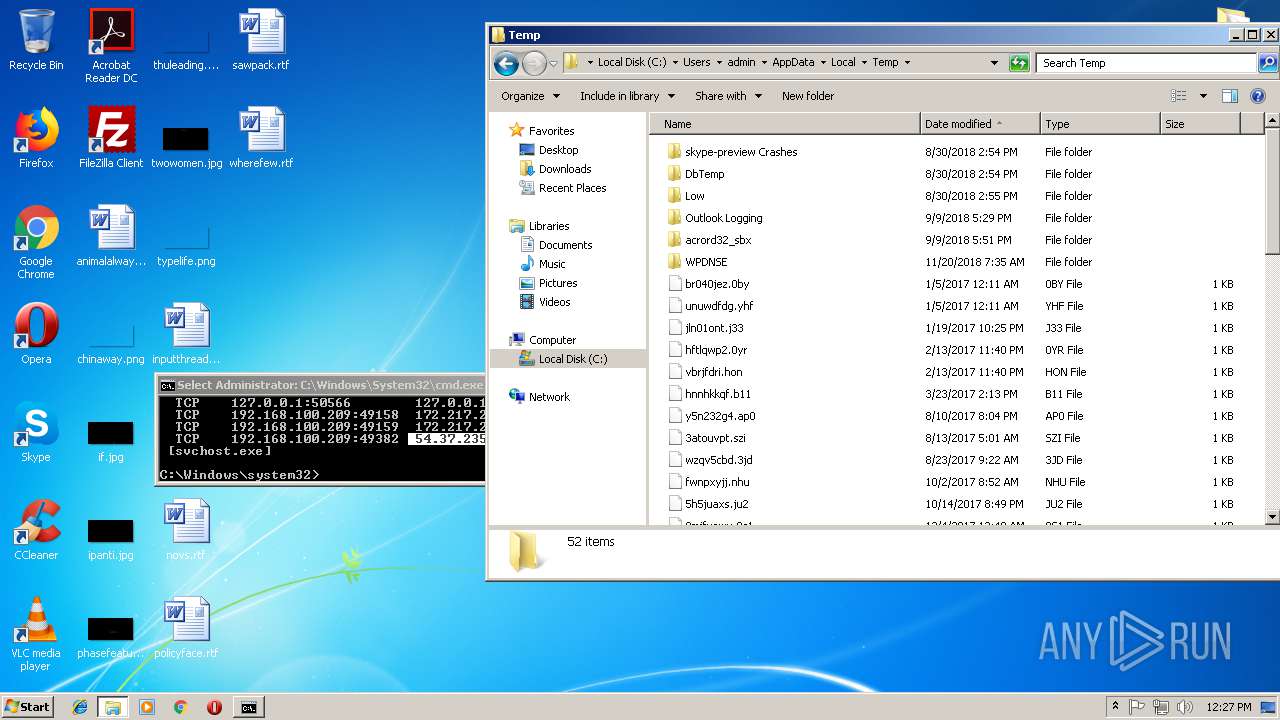Open Include in library dropdown
The width and height of the screenshot is (1280, 720).
tap(627, 96)
